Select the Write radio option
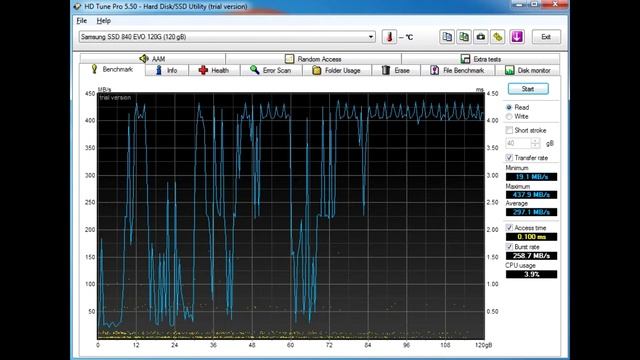 coord(509,117)
